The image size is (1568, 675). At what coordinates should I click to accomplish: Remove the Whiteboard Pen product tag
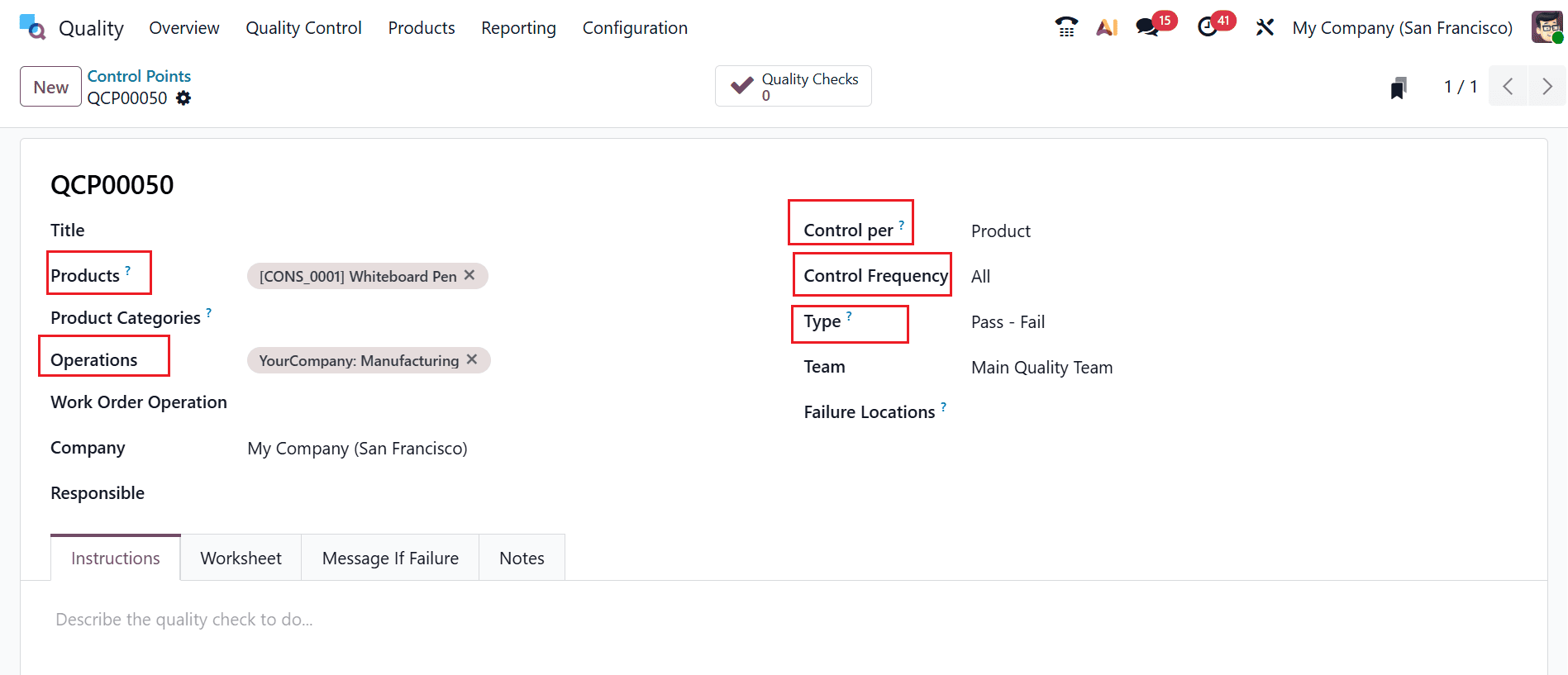coord(469,275)
